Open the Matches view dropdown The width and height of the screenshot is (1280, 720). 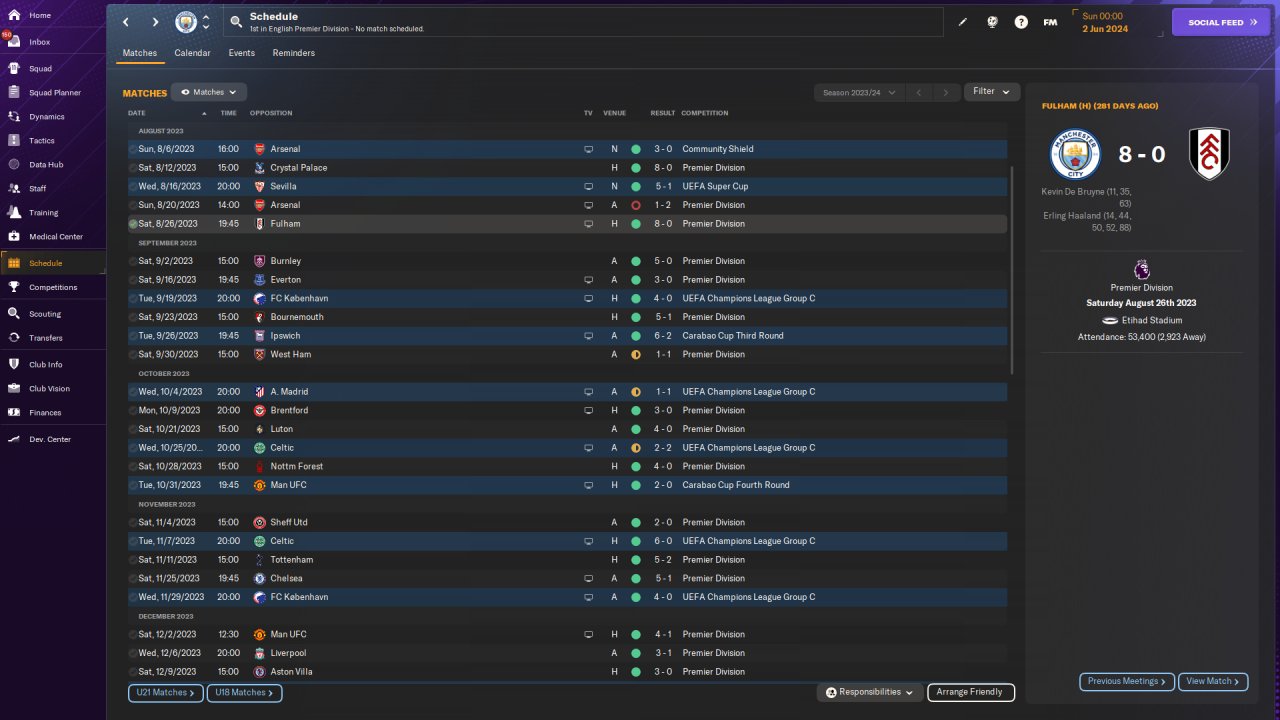[209, 92]
